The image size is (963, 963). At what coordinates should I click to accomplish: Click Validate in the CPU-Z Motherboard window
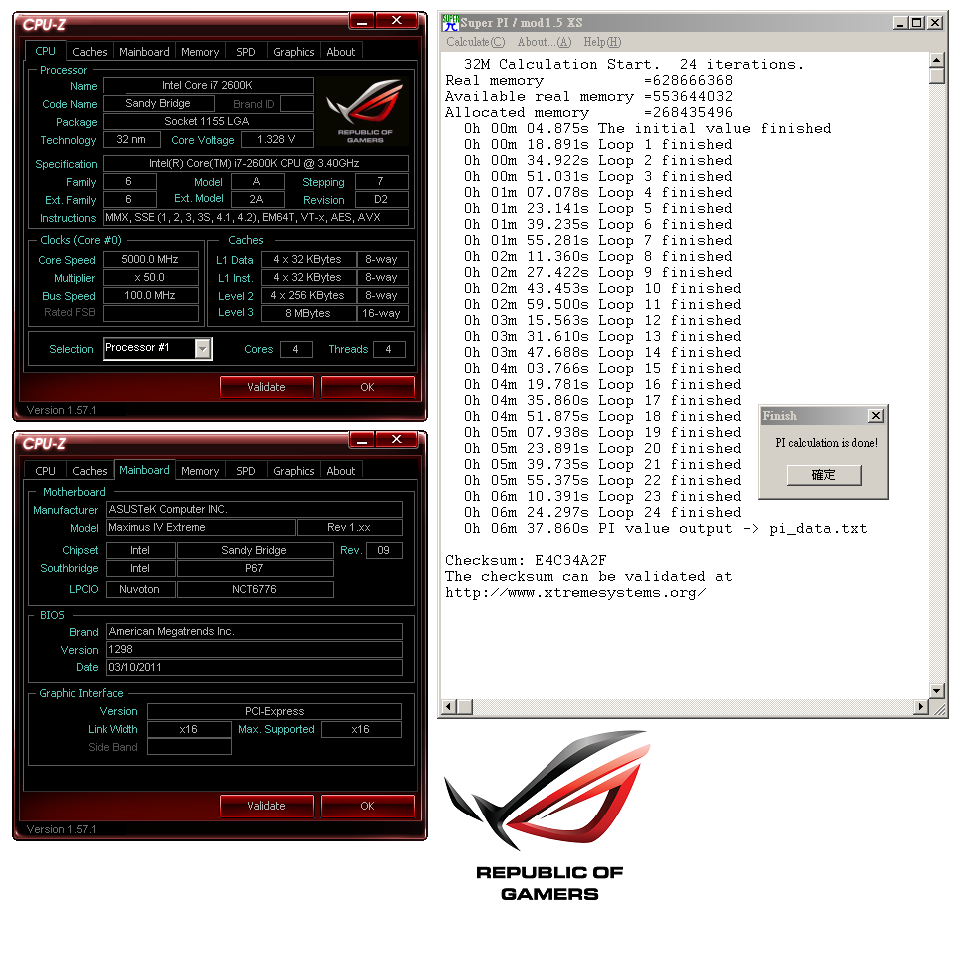click(267, 806)
